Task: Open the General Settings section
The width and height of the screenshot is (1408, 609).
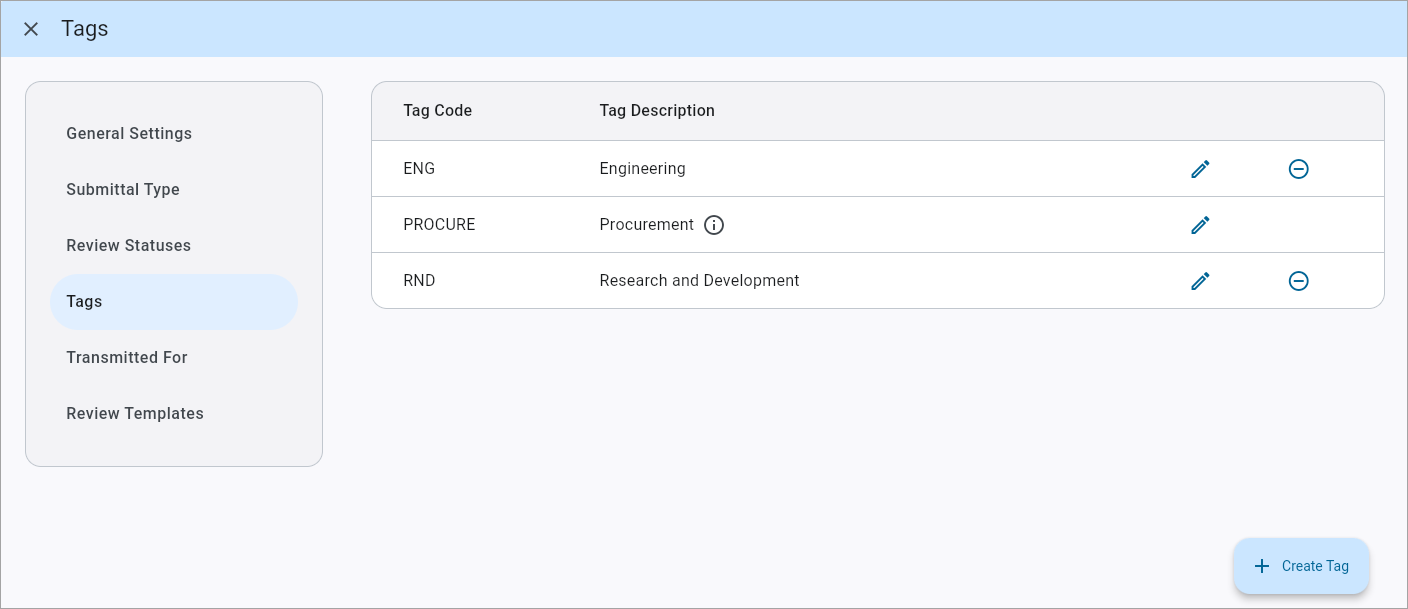Action: pyautogui.click(x=129, y=133)
